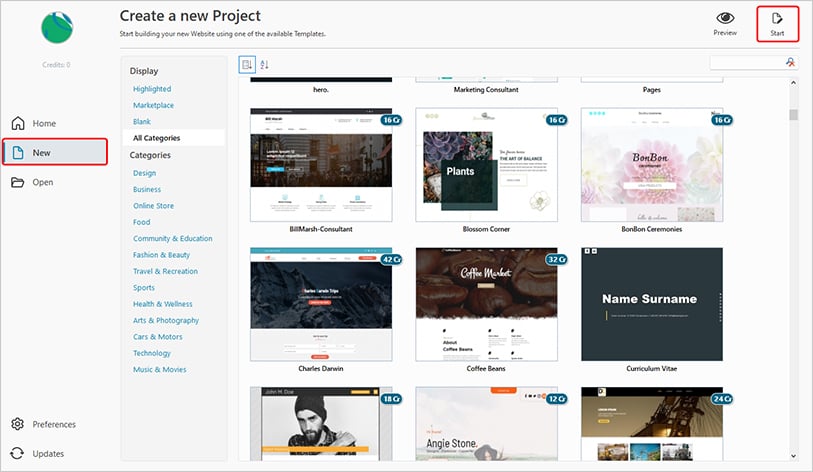
Task: Filter by Technology category
Action: pos(151,353)
